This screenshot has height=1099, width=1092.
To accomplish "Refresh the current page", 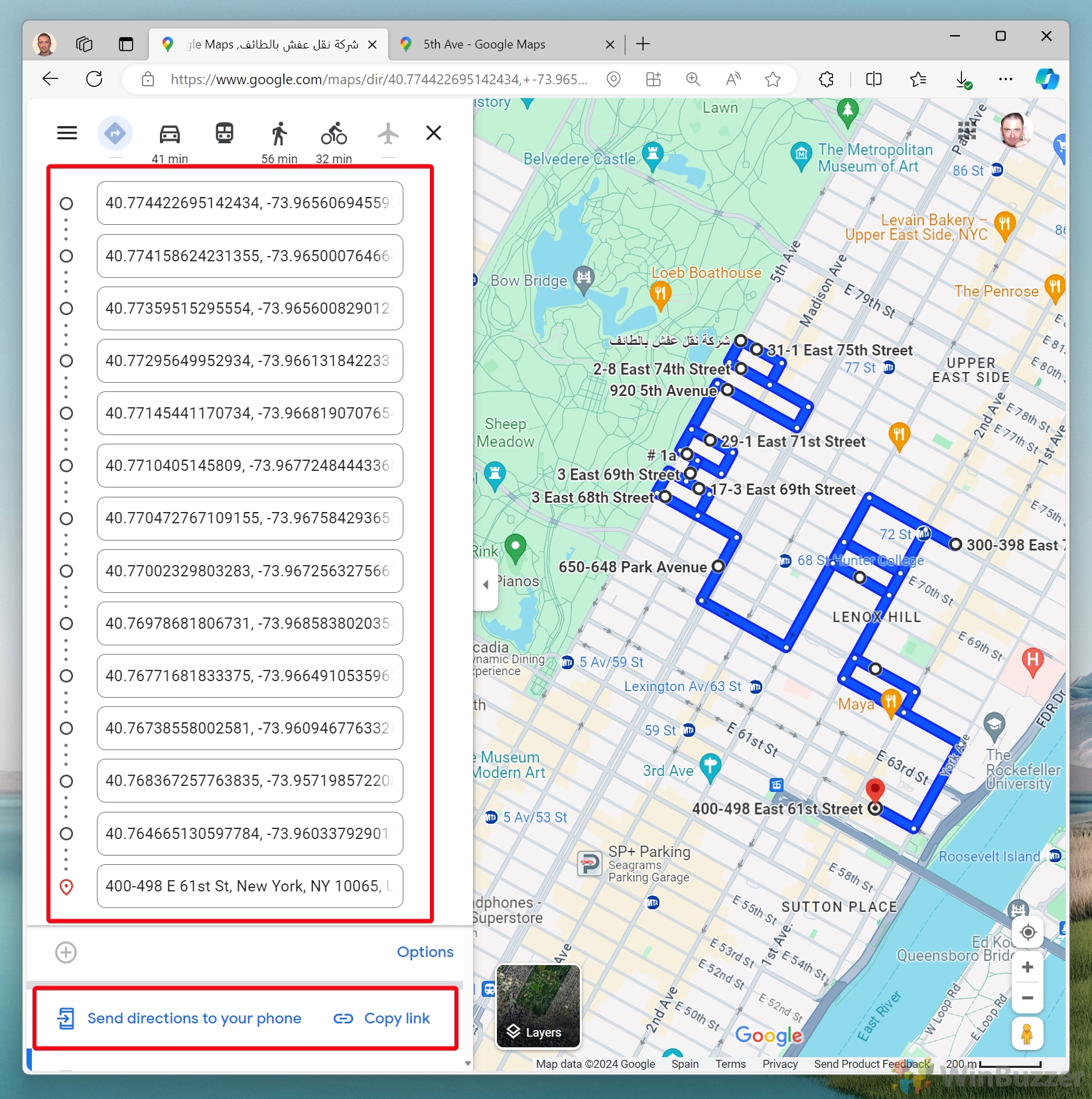I will (x=94, y=80).
